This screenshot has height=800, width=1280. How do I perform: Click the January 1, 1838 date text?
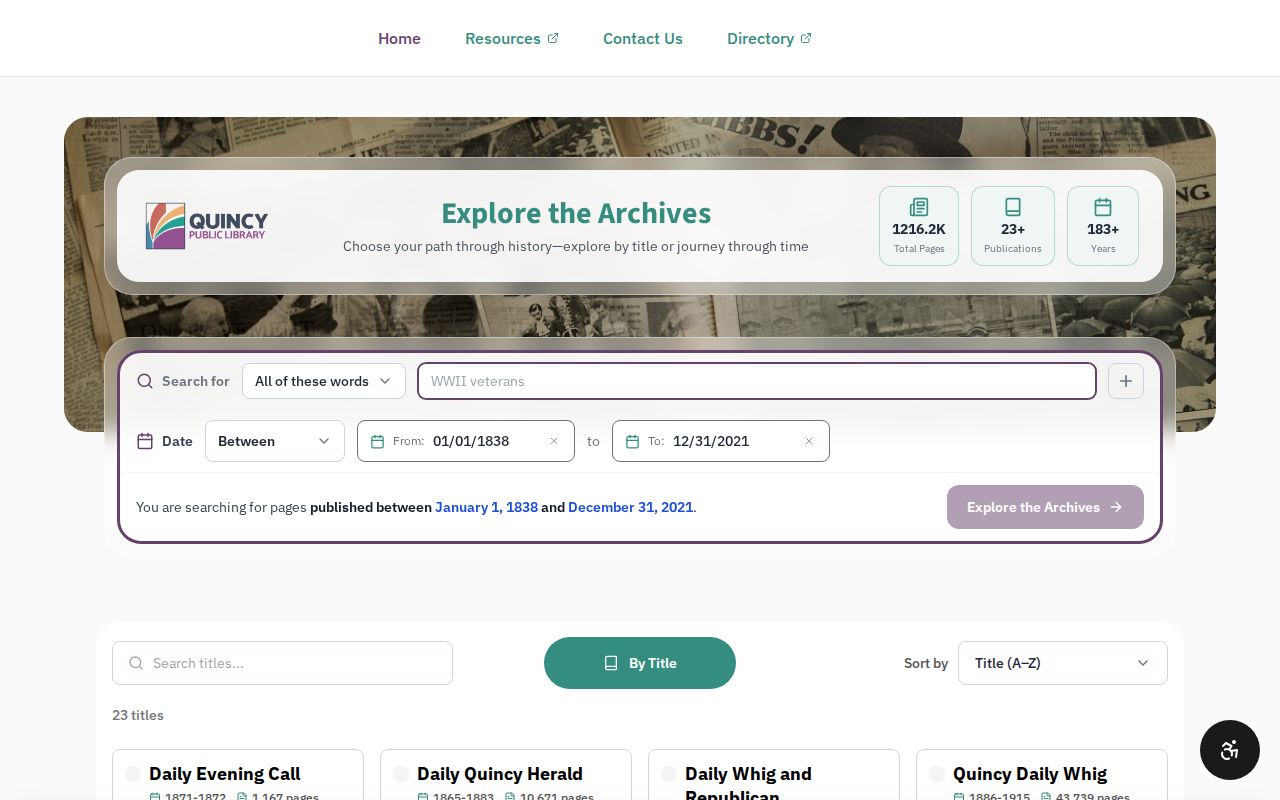click(x=486, y=507)
